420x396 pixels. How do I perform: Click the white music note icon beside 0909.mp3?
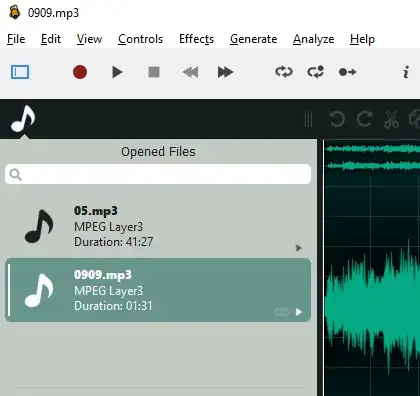[x=39, y=290]
